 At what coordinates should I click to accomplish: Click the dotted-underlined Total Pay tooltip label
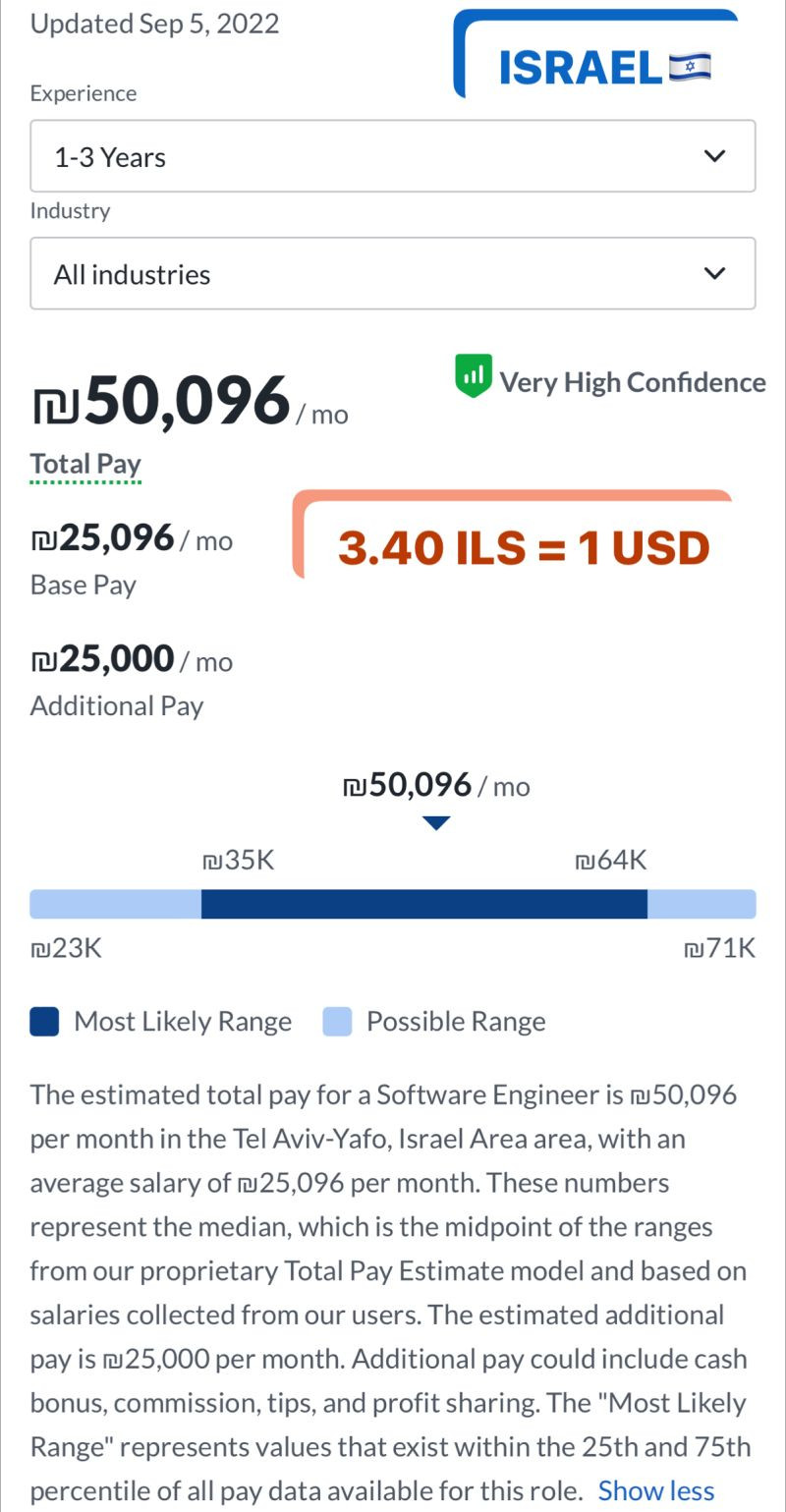pyautogui.click(x=84, y=463)
